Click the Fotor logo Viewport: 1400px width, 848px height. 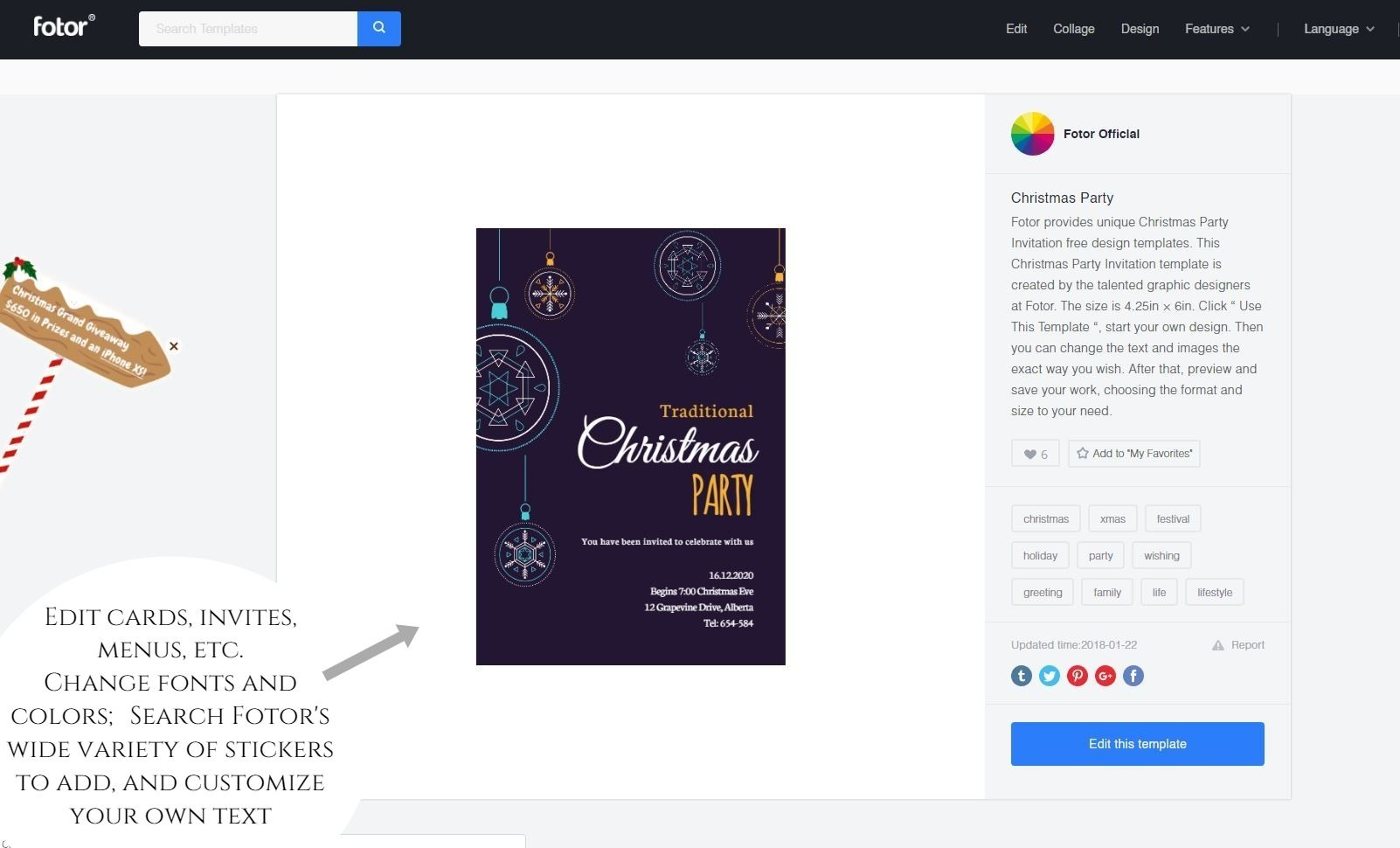tap(64, 26)
